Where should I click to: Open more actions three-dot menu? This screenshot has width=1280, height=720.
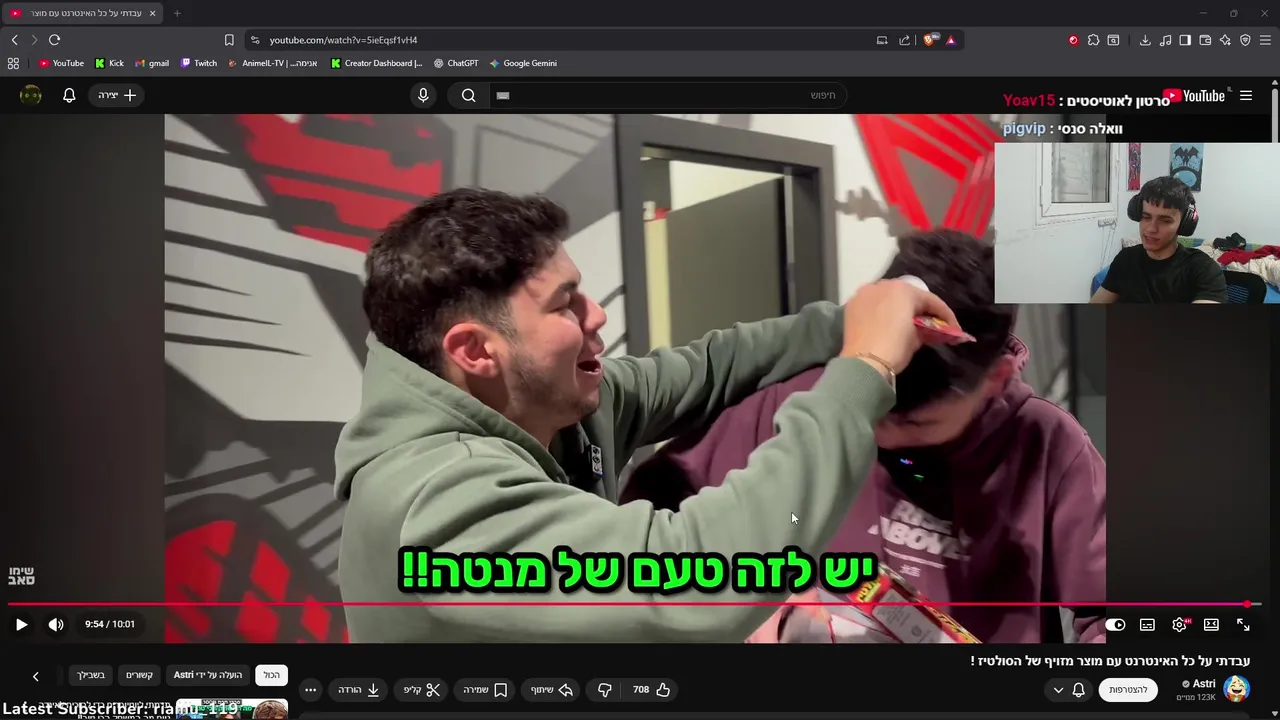coord(310,689)
